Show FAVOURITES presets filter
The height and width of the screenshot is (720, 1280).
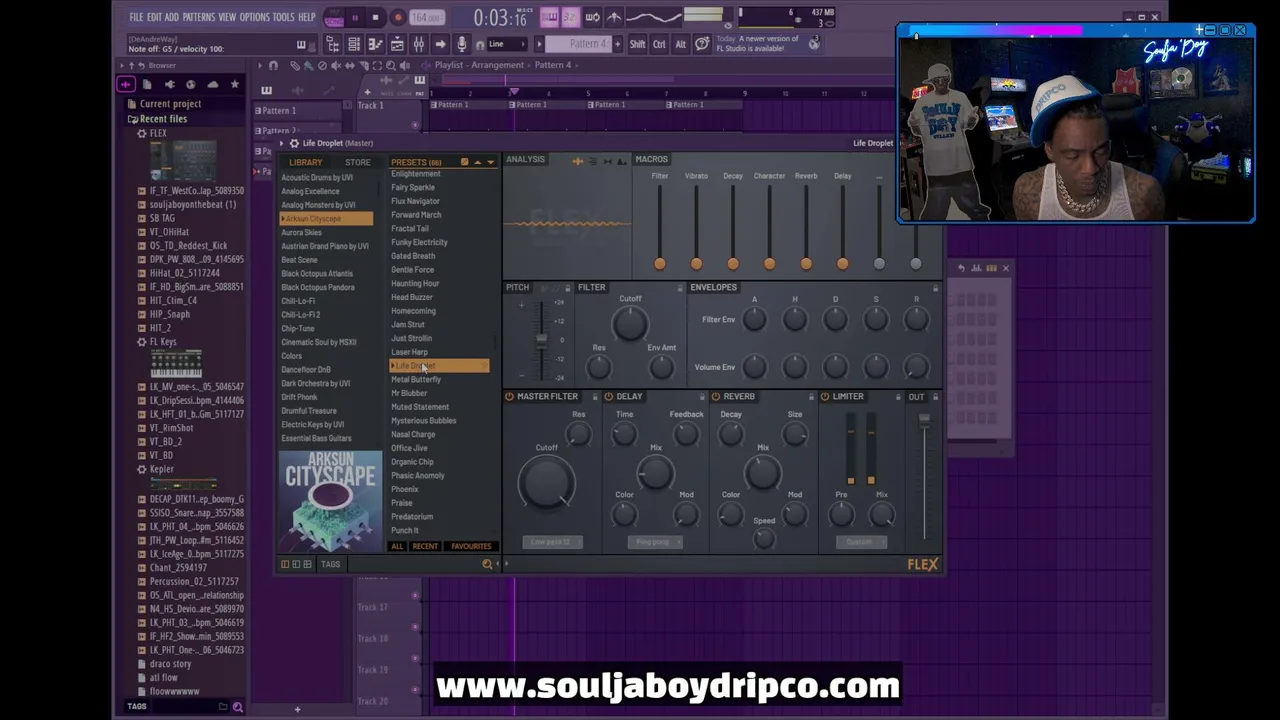click(471, 547)
